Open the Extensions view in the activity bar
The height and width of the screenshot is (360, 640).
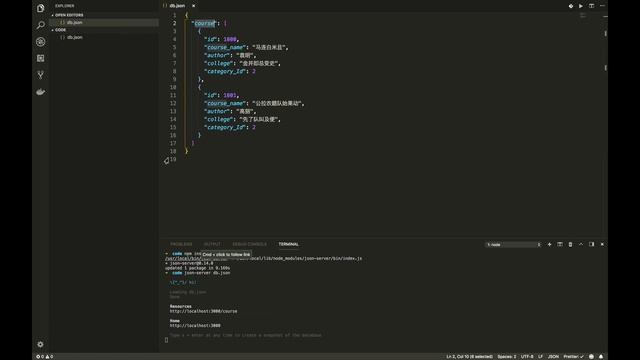pos(40,58)
